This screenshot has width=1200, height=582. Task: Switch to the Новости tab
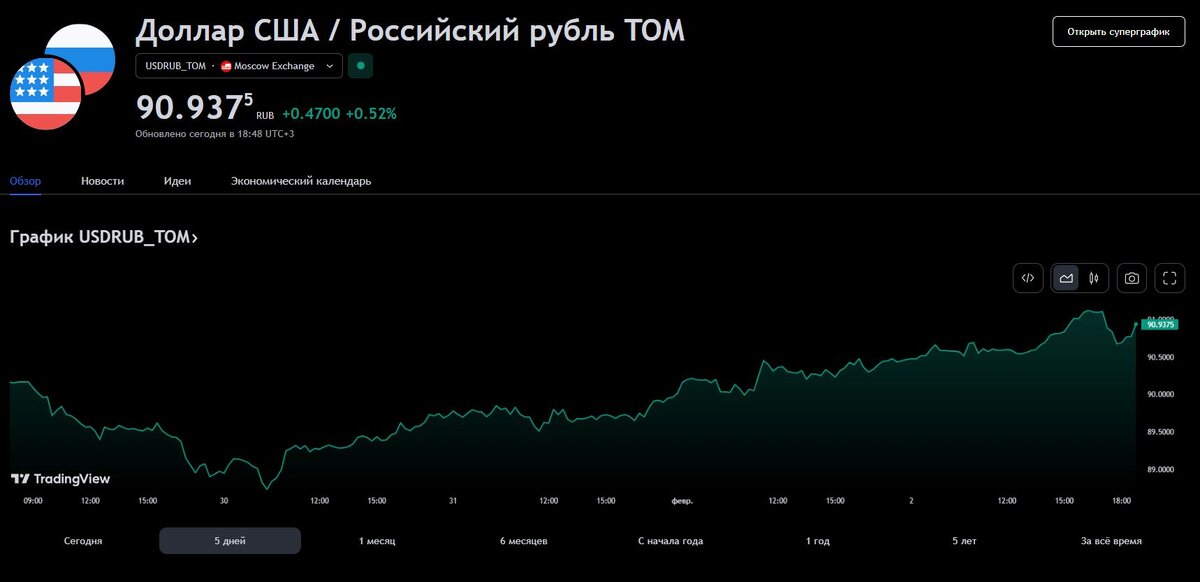(102, 181)
